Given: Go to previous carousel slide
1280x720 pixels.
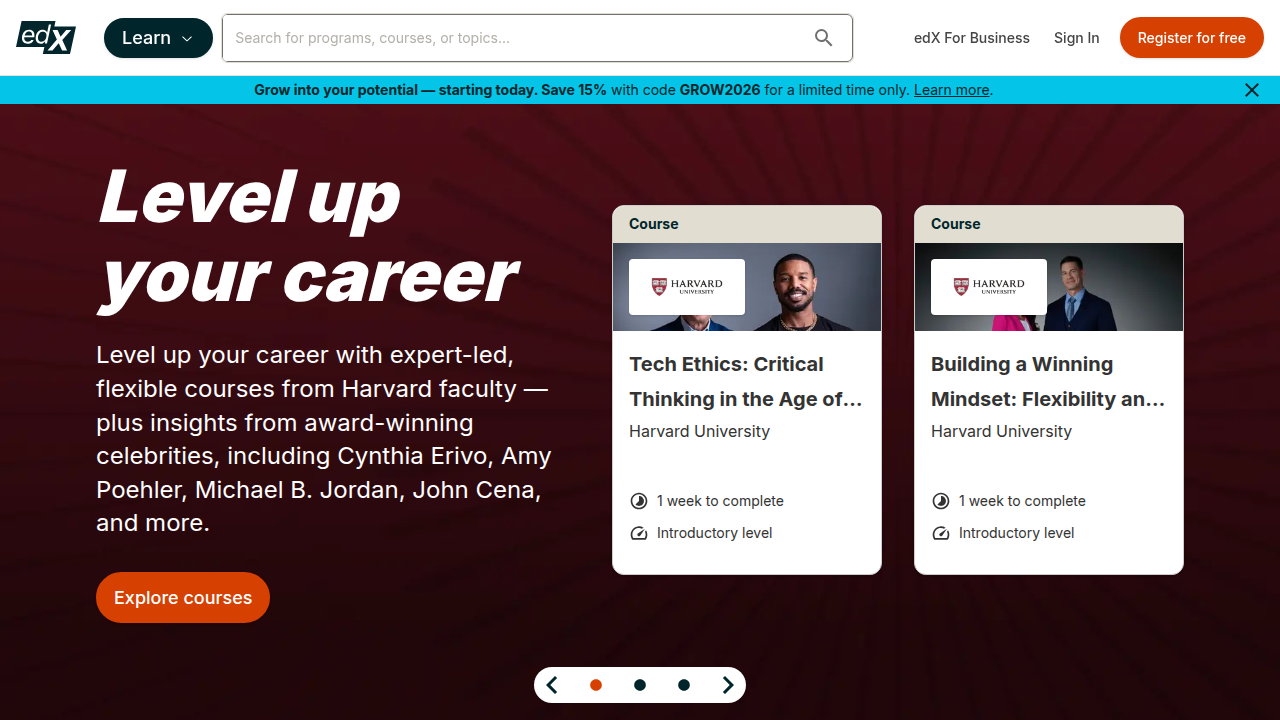Looking at the screenshot, I should click(x=552, y=685).
